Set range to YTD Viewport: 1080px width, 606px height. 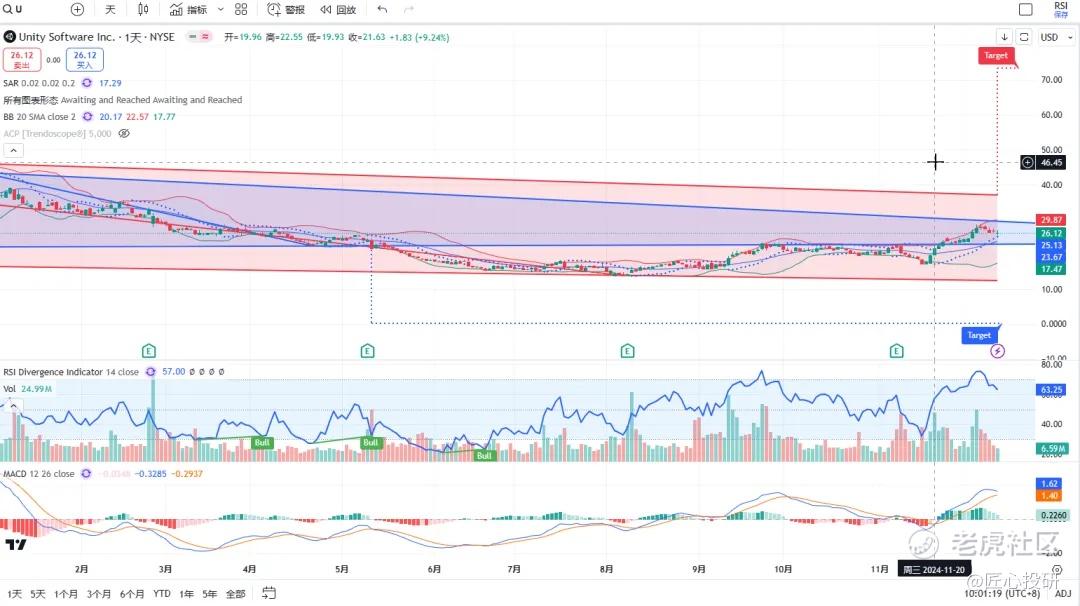click(x=162, y=594)
